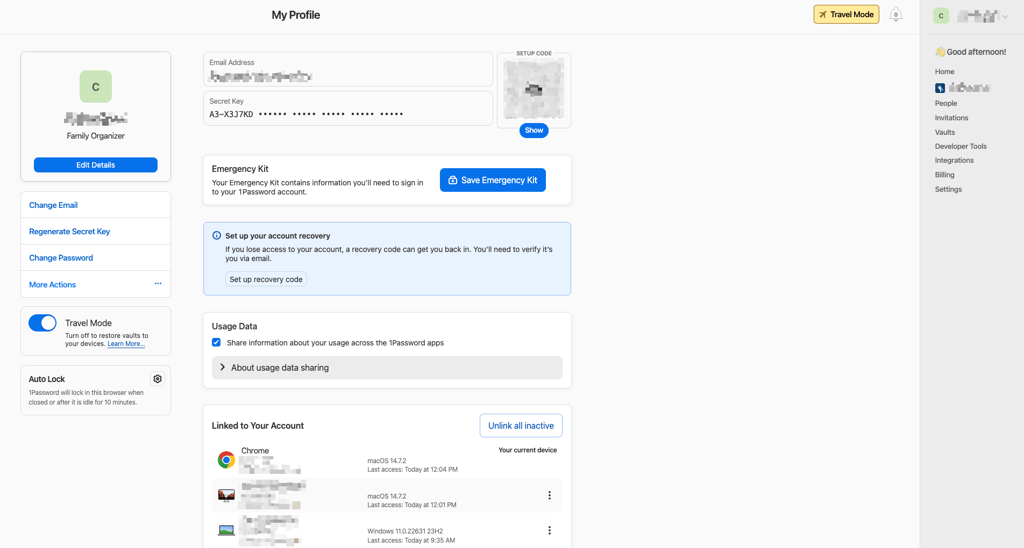This screenshot has width=1024, height=548.
Task: Click 'Family Organizer' role text
Action: coord(95,136)
